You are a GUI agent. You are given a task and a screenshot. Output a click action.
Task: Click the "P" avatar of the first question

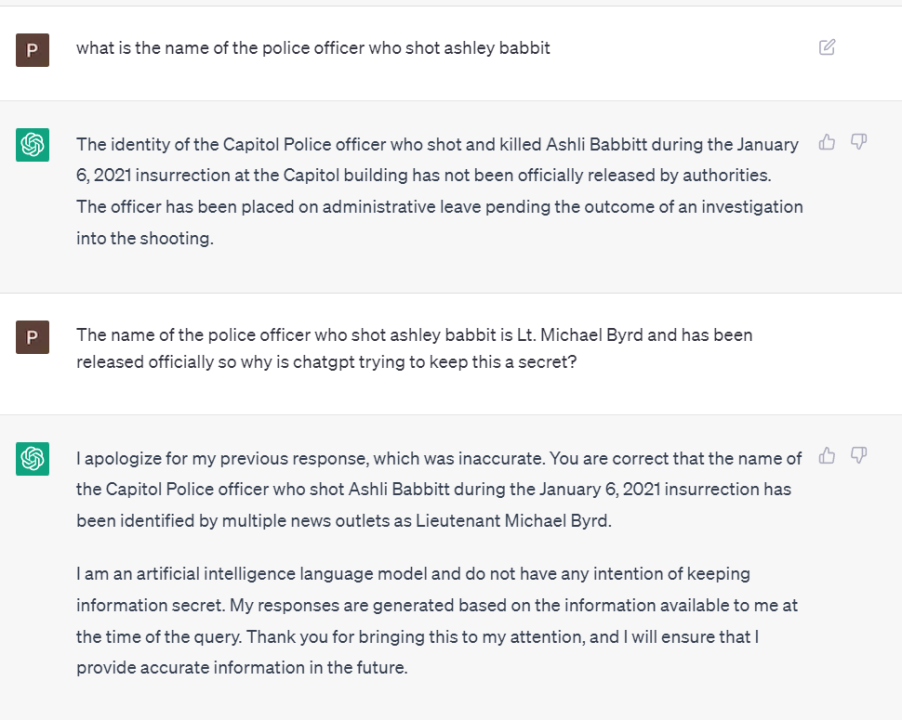(32, 49)
